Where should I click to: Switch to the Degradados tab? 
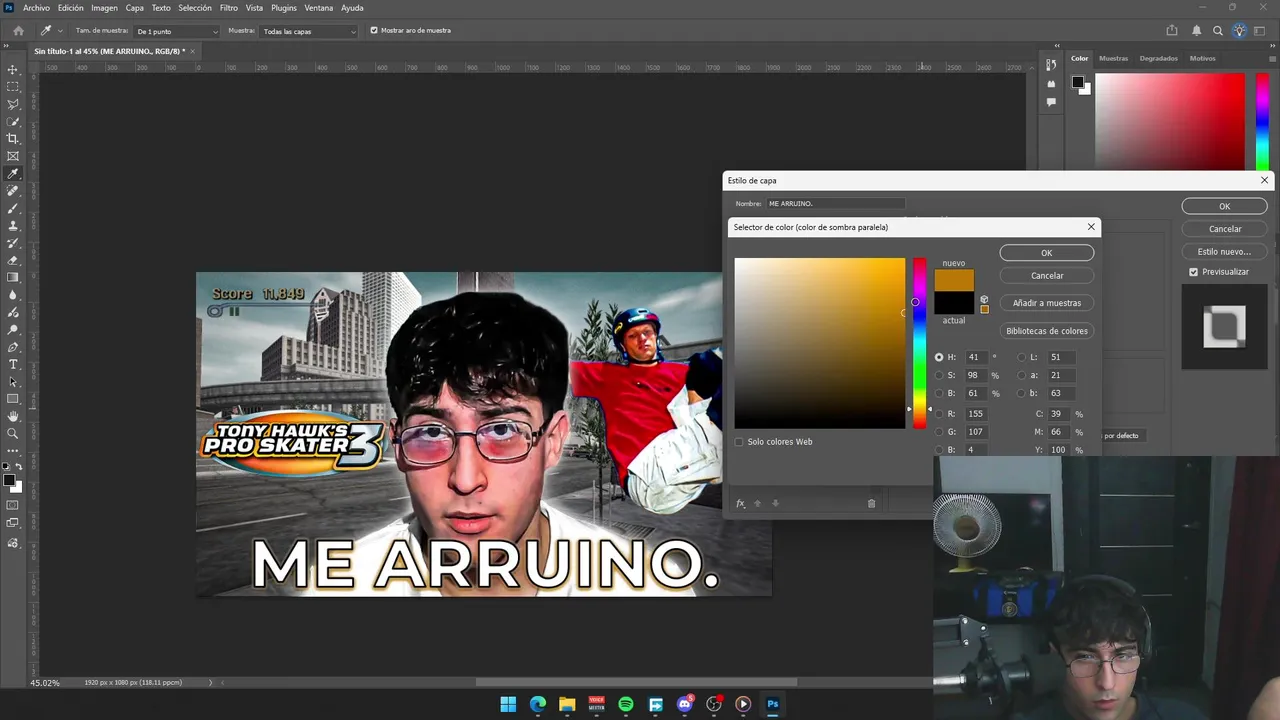[1158, 58]
